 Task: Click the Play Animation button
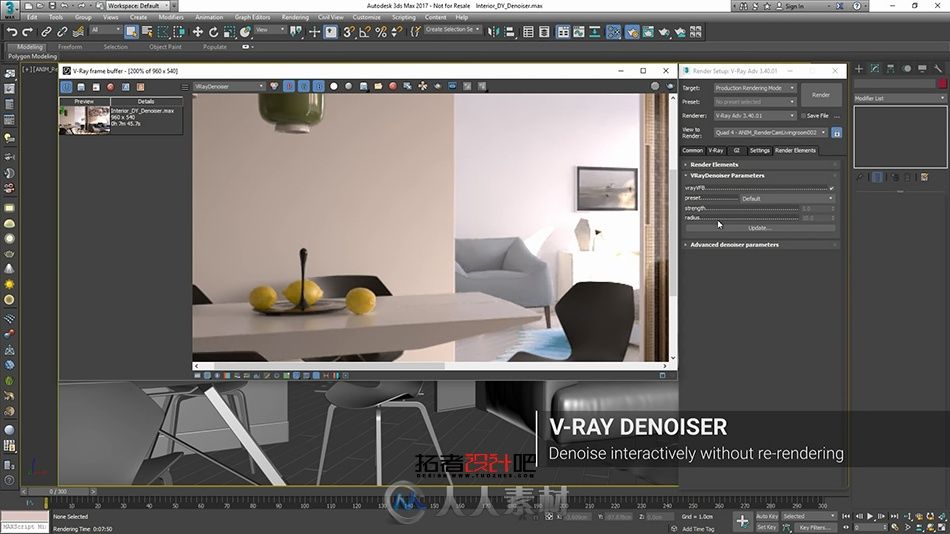click(x=870, y=516)
